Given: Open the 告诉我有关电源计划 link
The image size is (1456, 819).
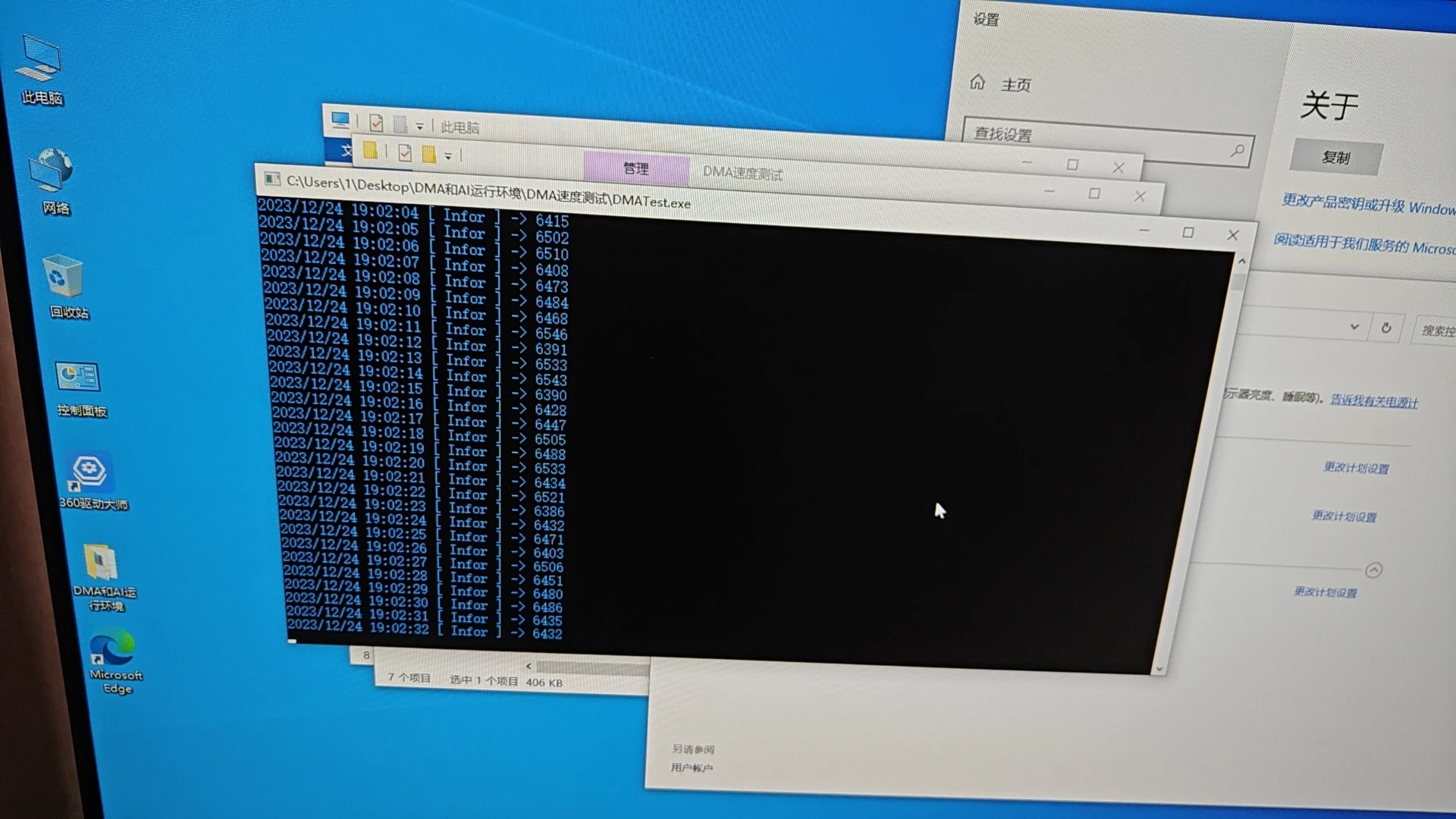Looking at the screenshot, I should [x=1373, y=401].
